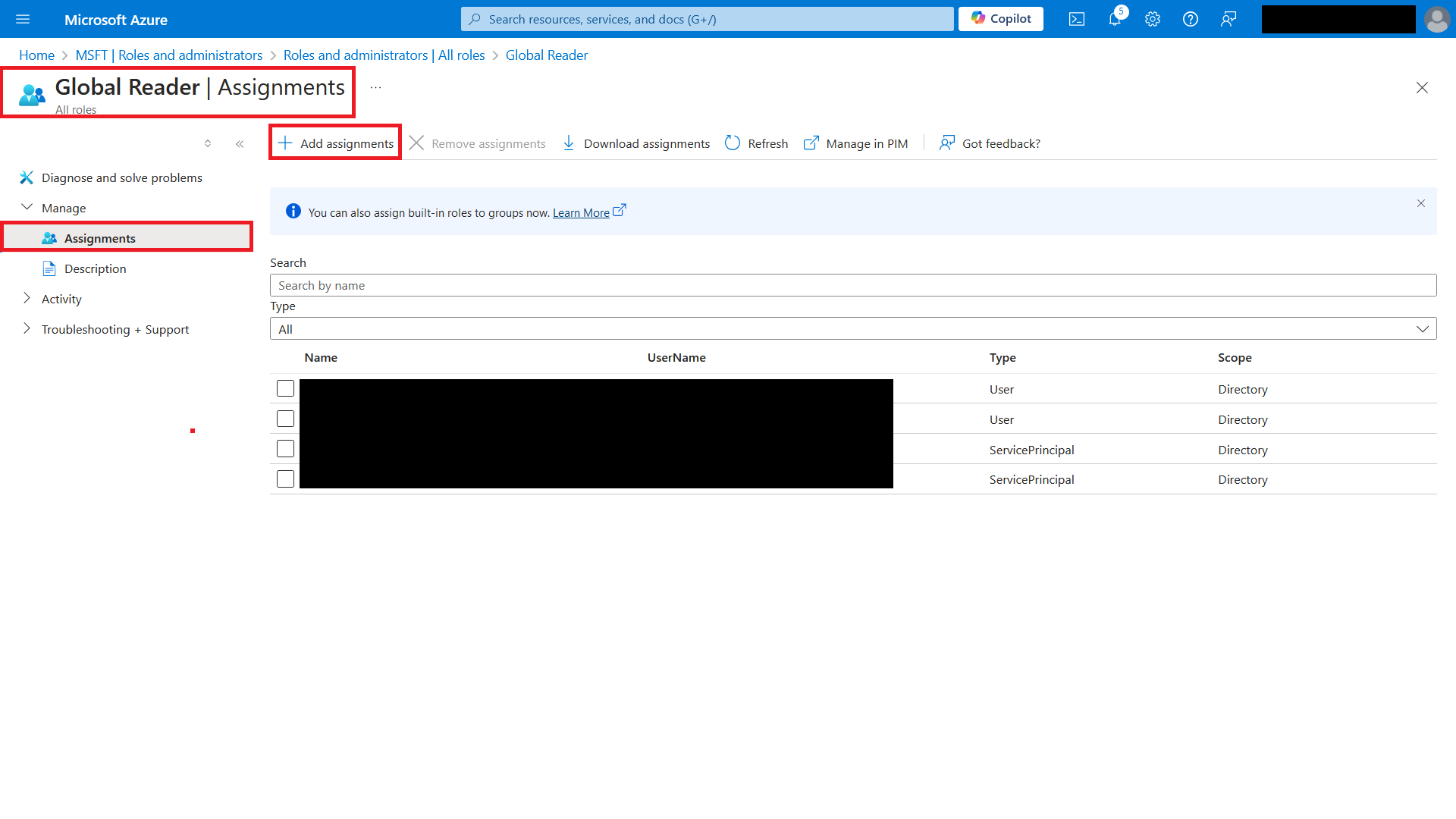The image size is (1456, 819).
Task: Open the notifications bell icon
Action: click(1115, 19)
